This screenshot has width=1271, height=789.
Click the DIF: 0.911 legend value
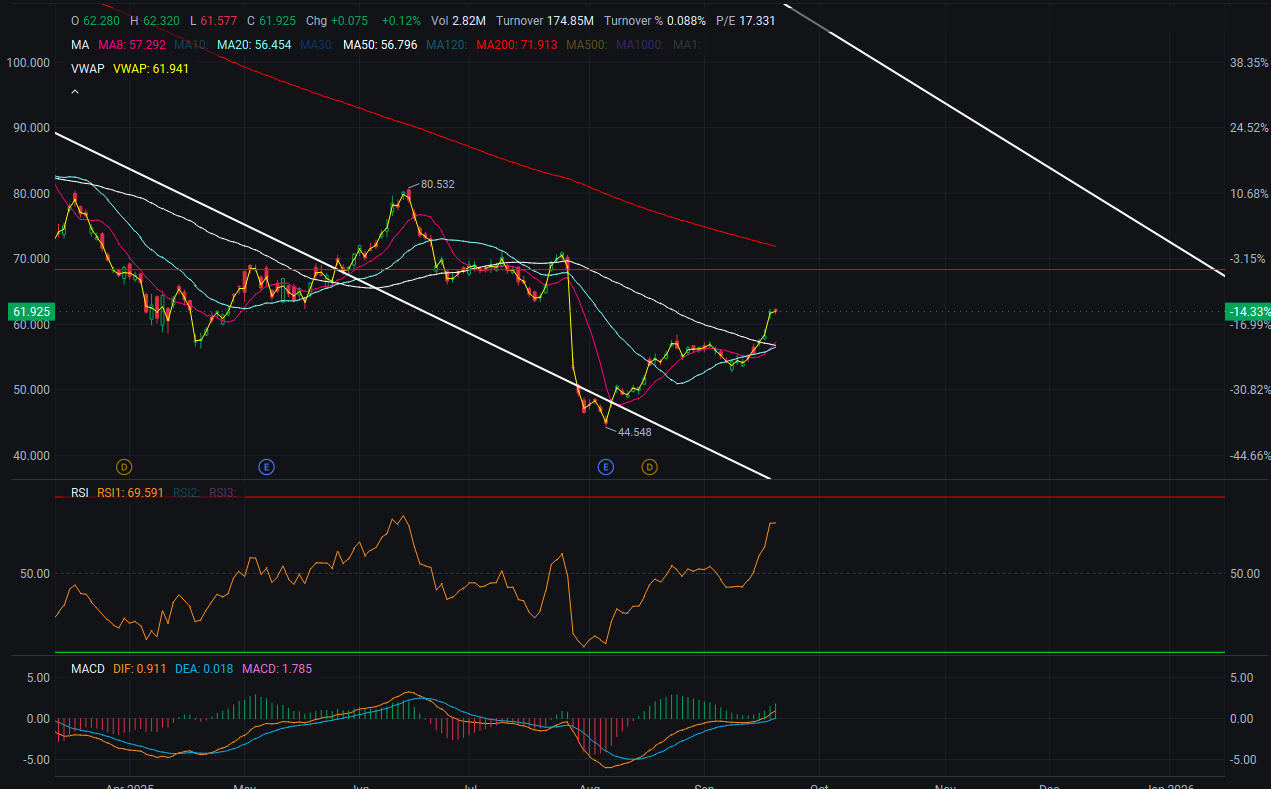pos(138,668)
